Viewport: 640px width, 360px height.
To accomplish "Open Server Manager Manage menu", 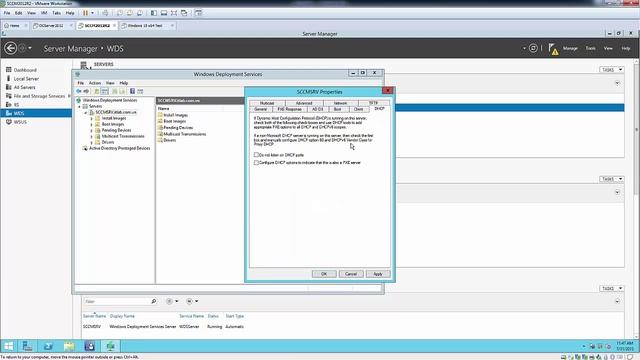I will click(x=570, y=48).
